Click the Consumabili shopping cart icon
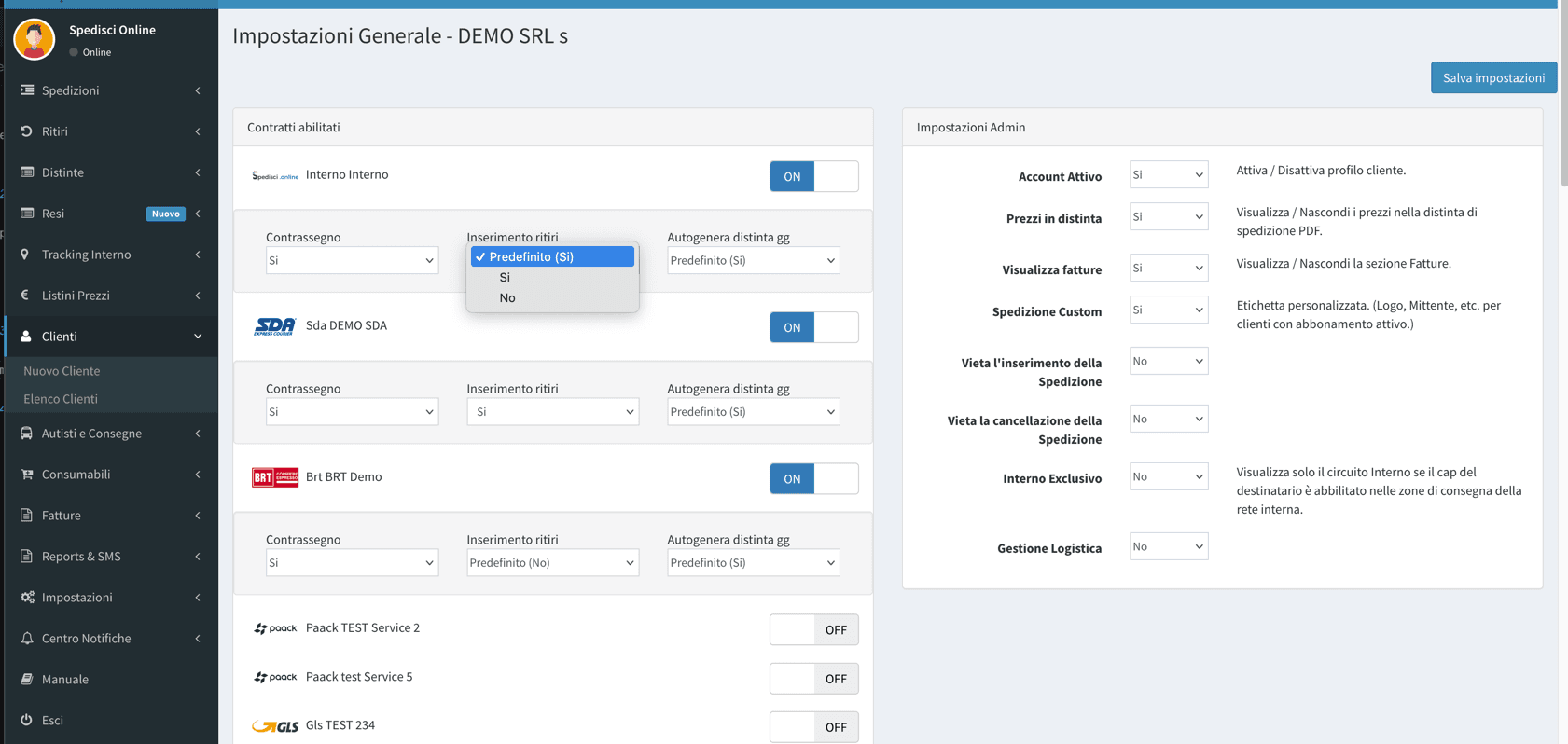Screen dimensions: 1568x744 pyautogui.click(x=26, y=475)
